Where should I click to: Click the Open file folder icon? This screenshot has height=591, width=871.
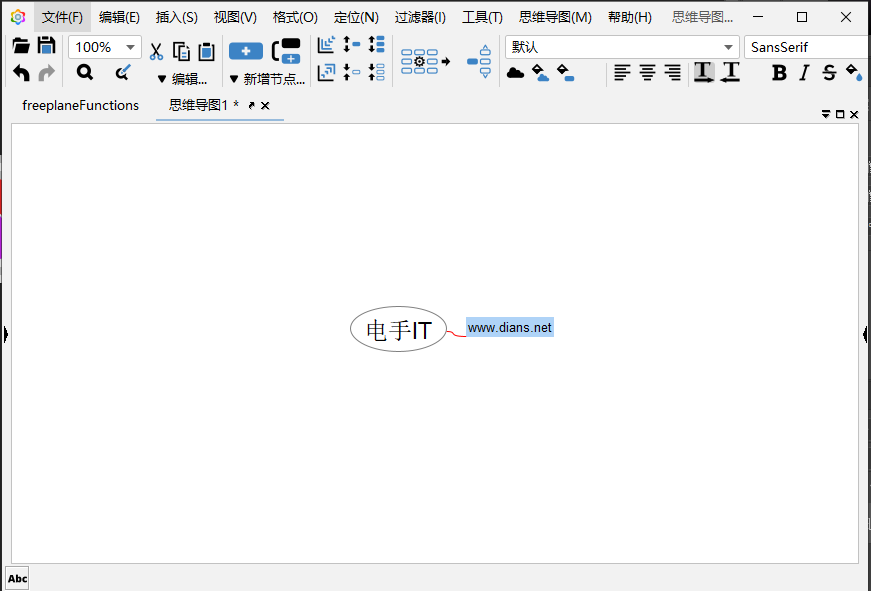tap(20, 45)
